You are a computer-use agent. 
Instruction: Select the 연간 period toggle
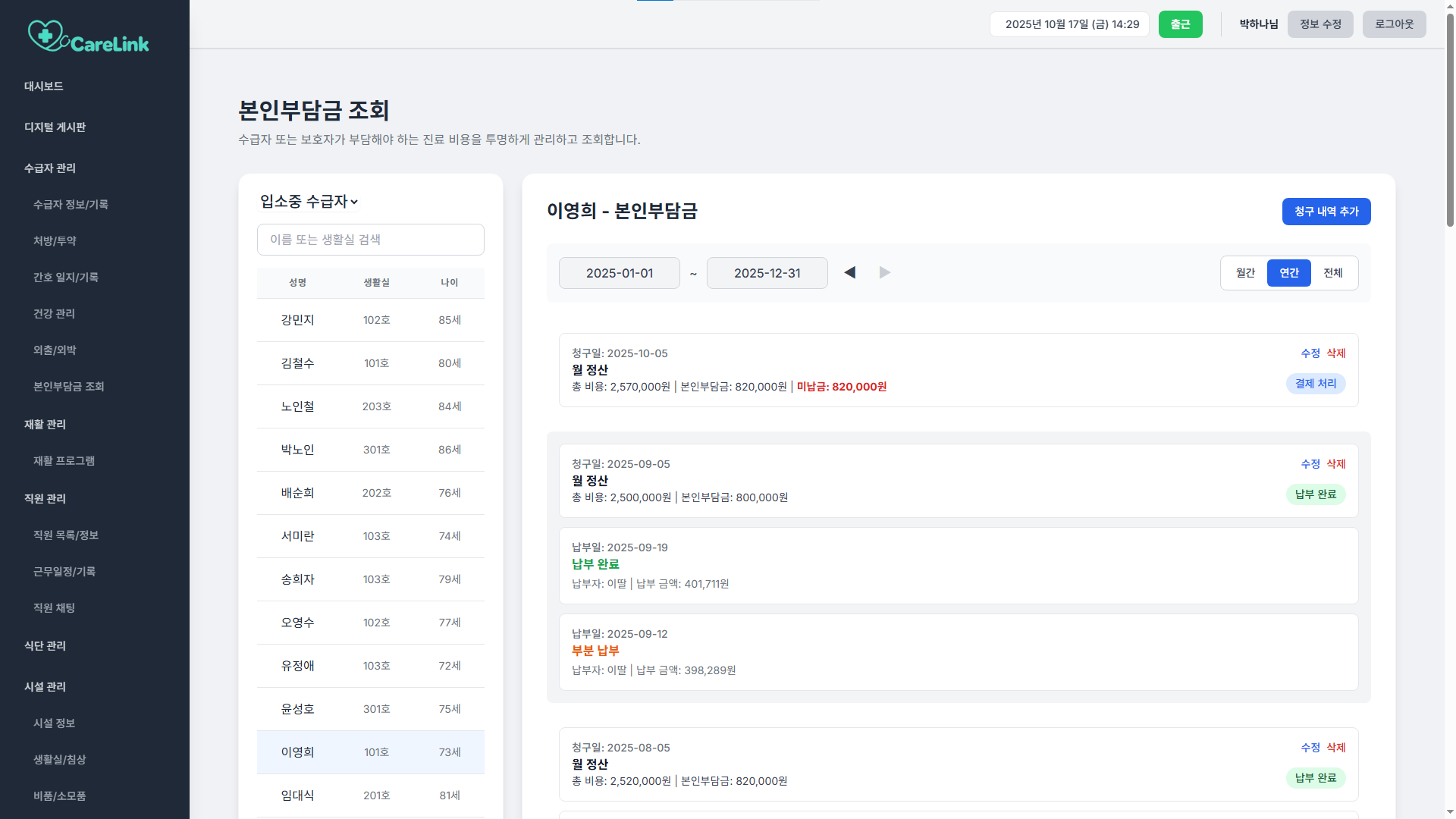[x=1289, y=273]
